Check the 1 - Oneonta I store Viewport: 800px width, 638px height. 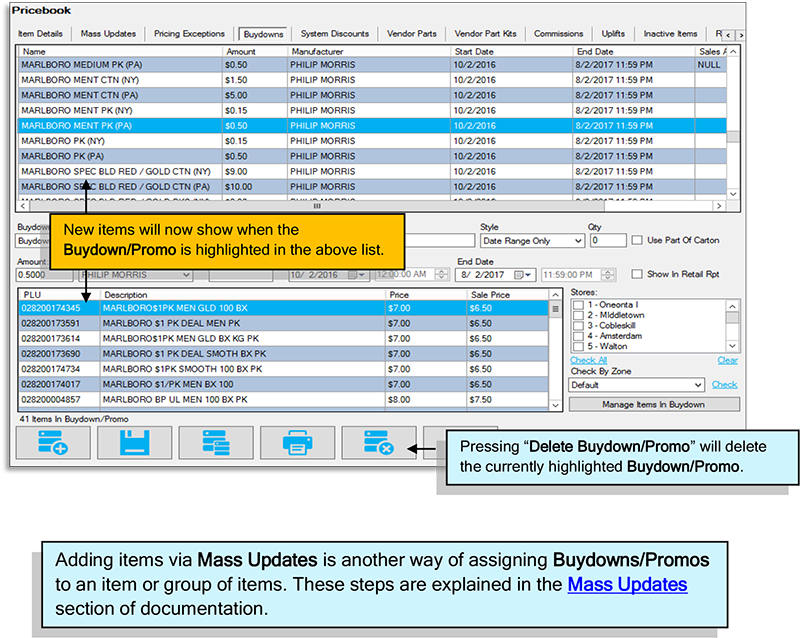pyautogui.click(x=579, y=305)
